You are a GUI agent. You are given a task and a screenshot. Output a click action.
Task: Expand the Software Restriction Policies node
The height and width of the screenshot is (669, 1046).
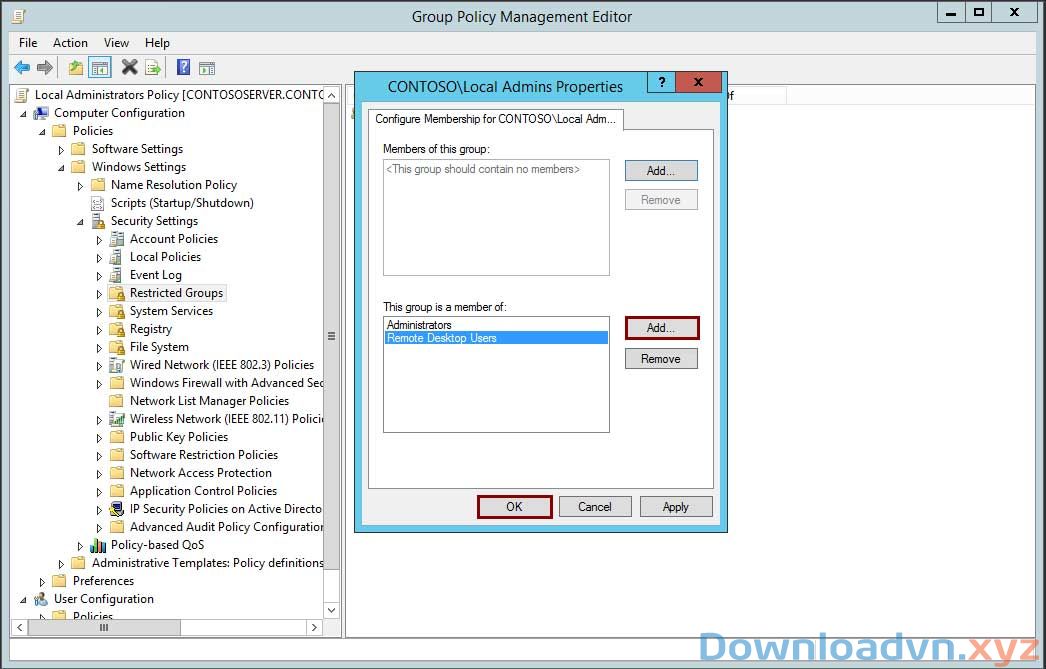pos(99,456)
